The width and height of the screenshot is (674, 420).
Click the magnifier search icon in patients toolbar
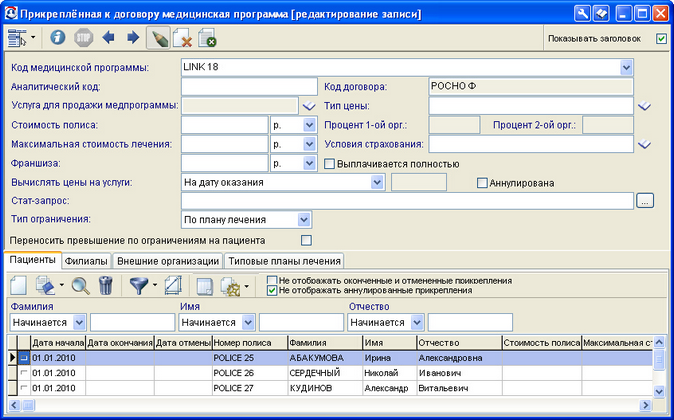(80, 286)
